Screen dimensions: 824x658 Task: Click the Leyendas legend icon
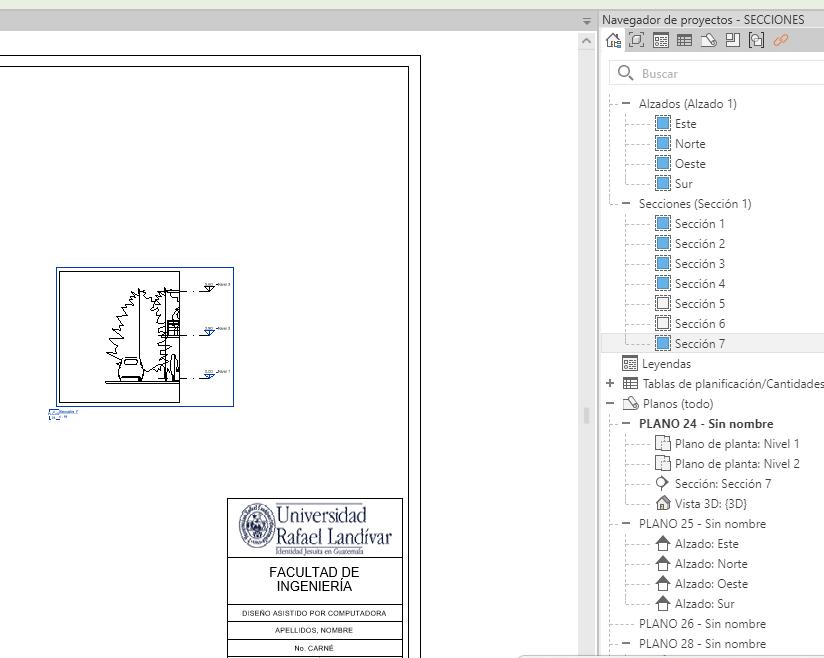[630, 363]
